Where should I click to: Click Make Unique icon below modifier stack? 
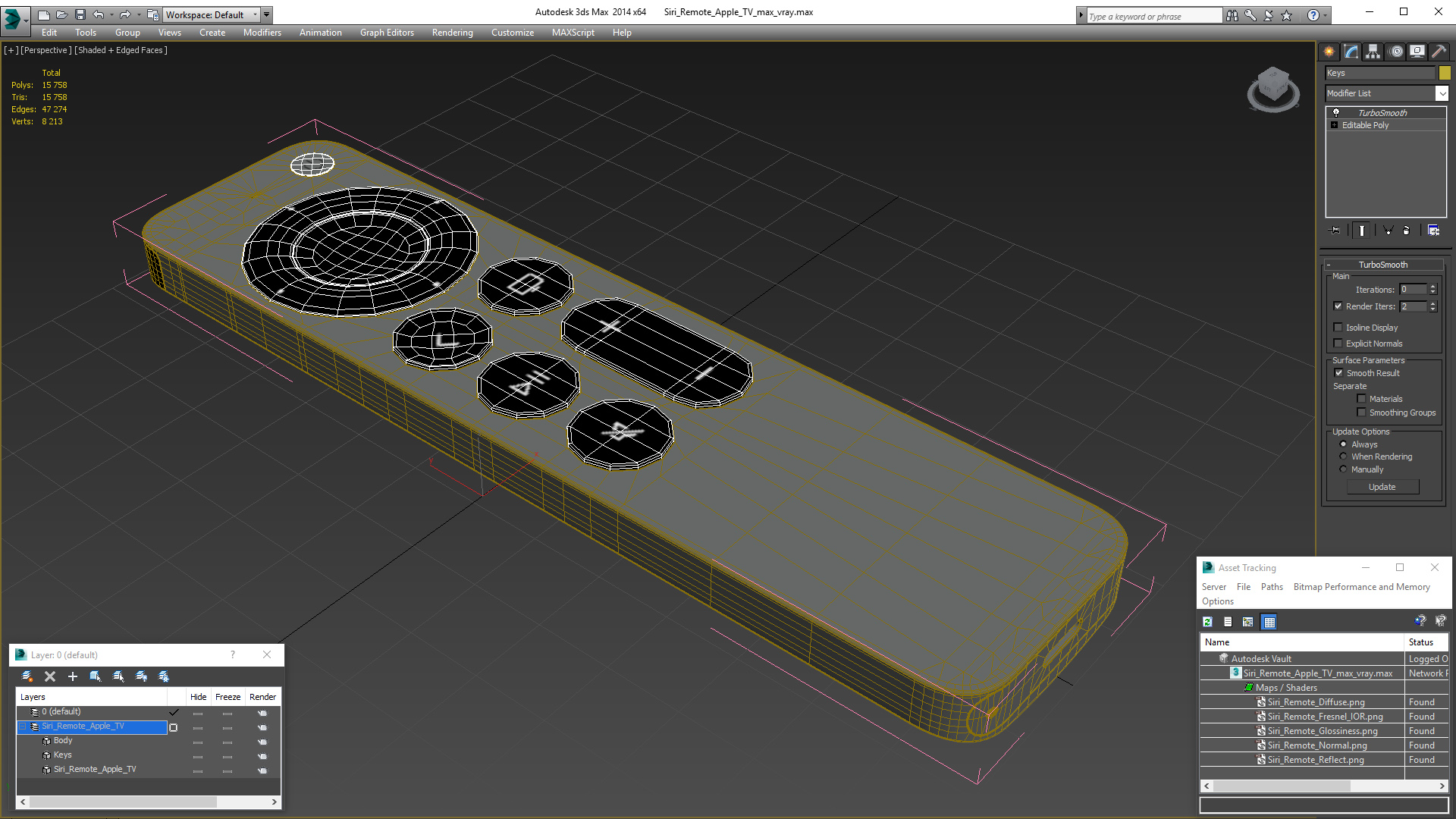pos(1388,231)
